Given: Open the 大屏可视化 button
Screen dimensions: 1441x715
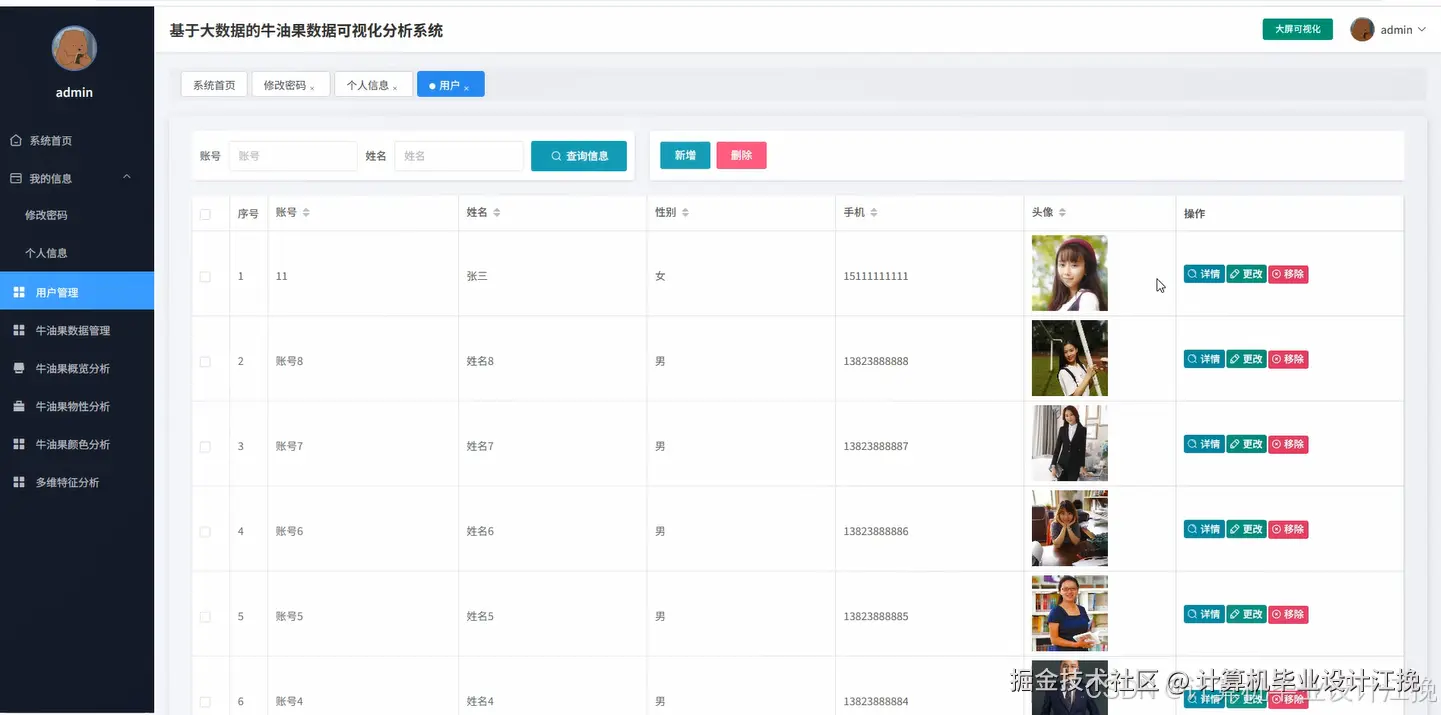Looking at the screenshot, I should pyautogui.click(x=1297, y=29).
